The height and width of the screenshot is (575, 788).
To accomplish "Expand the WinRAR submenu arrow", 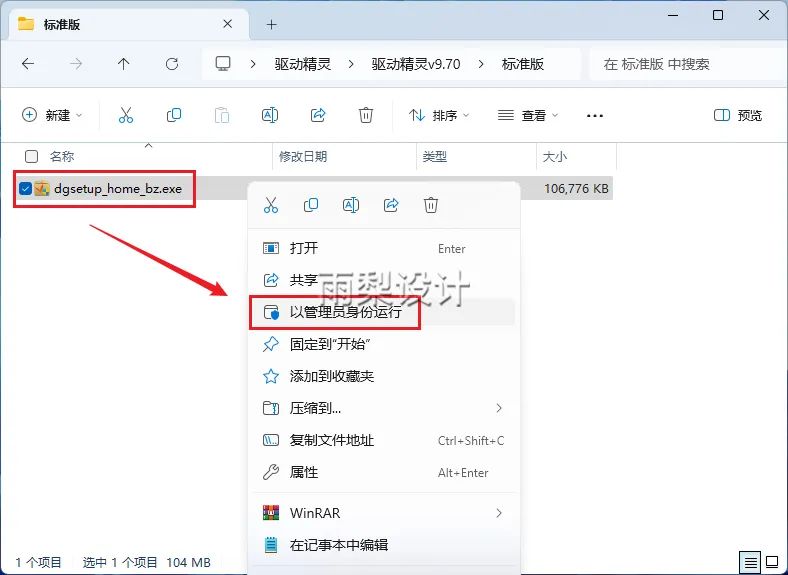I will [x=499, y=513].
